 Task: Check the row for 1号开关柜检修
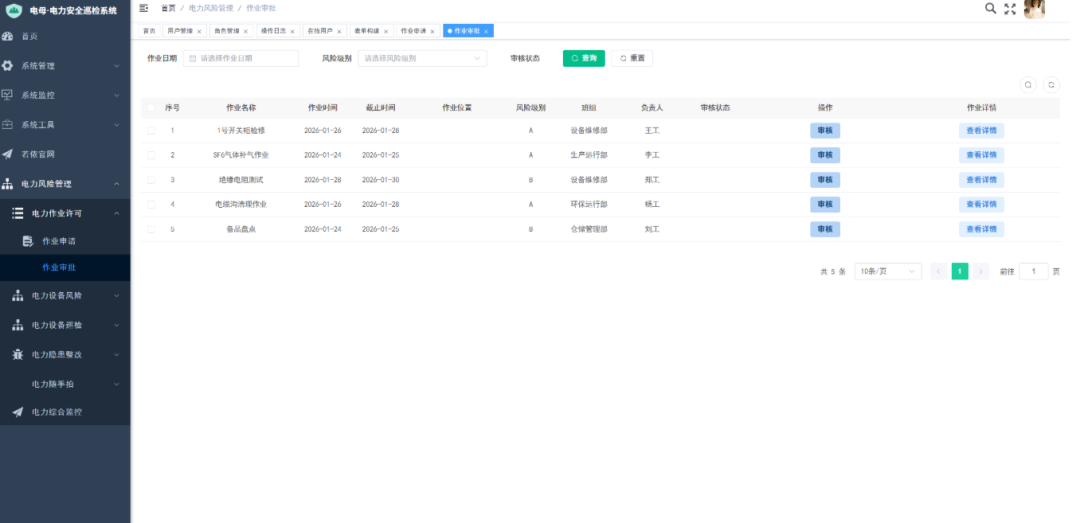[151, 130]
